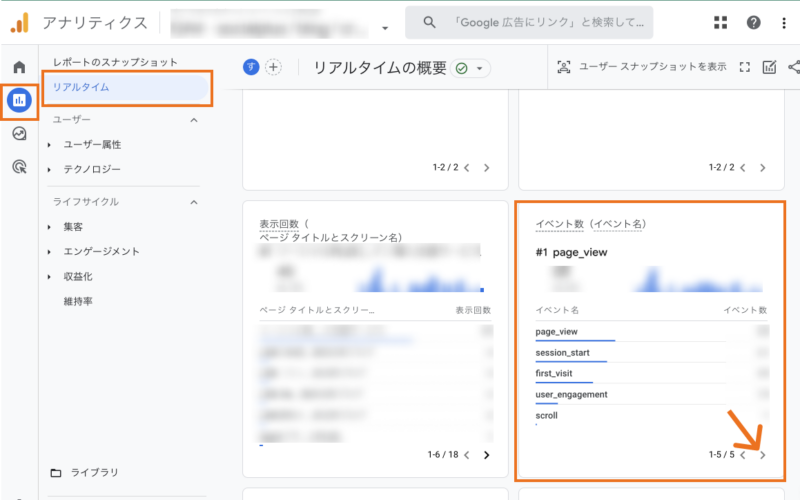Screen dimensions: 800x500
Task: Open the Explore icon in left rail
Action: pyautogui.click(x=19, y=134)
